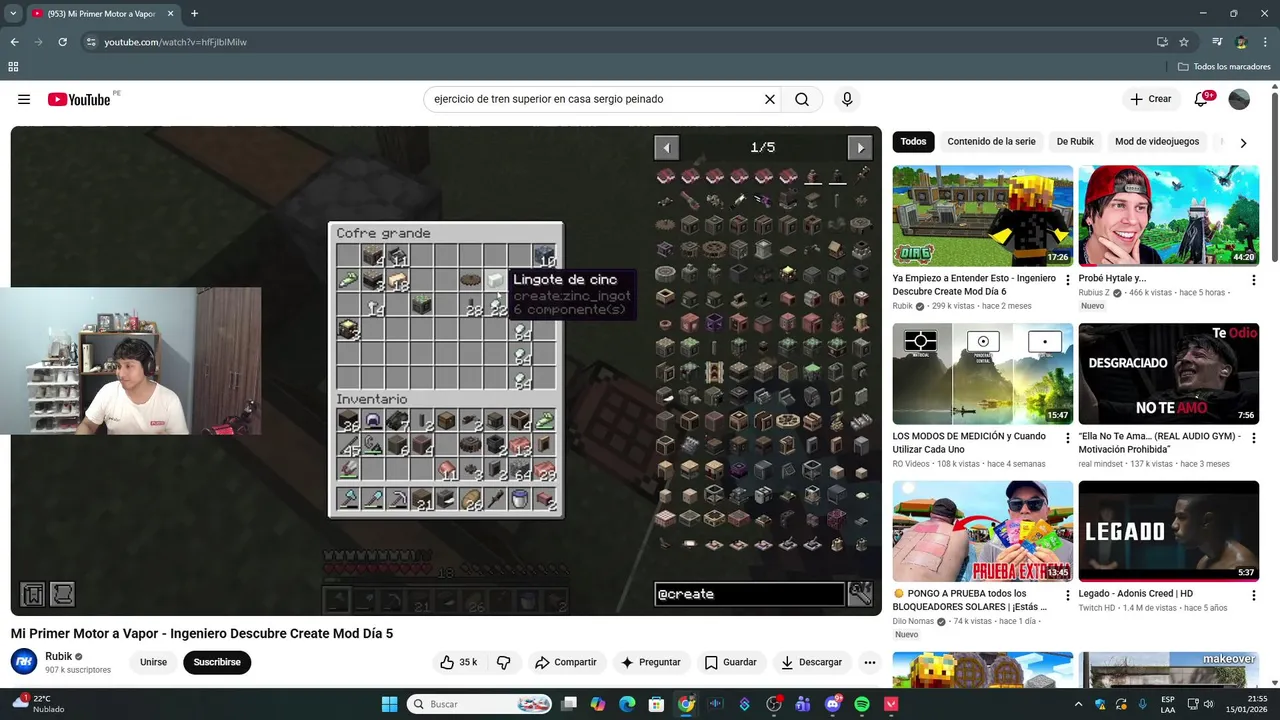Bookmark this page with star icon
This screenshot has height=720, width=1280.
(1184, 42)
